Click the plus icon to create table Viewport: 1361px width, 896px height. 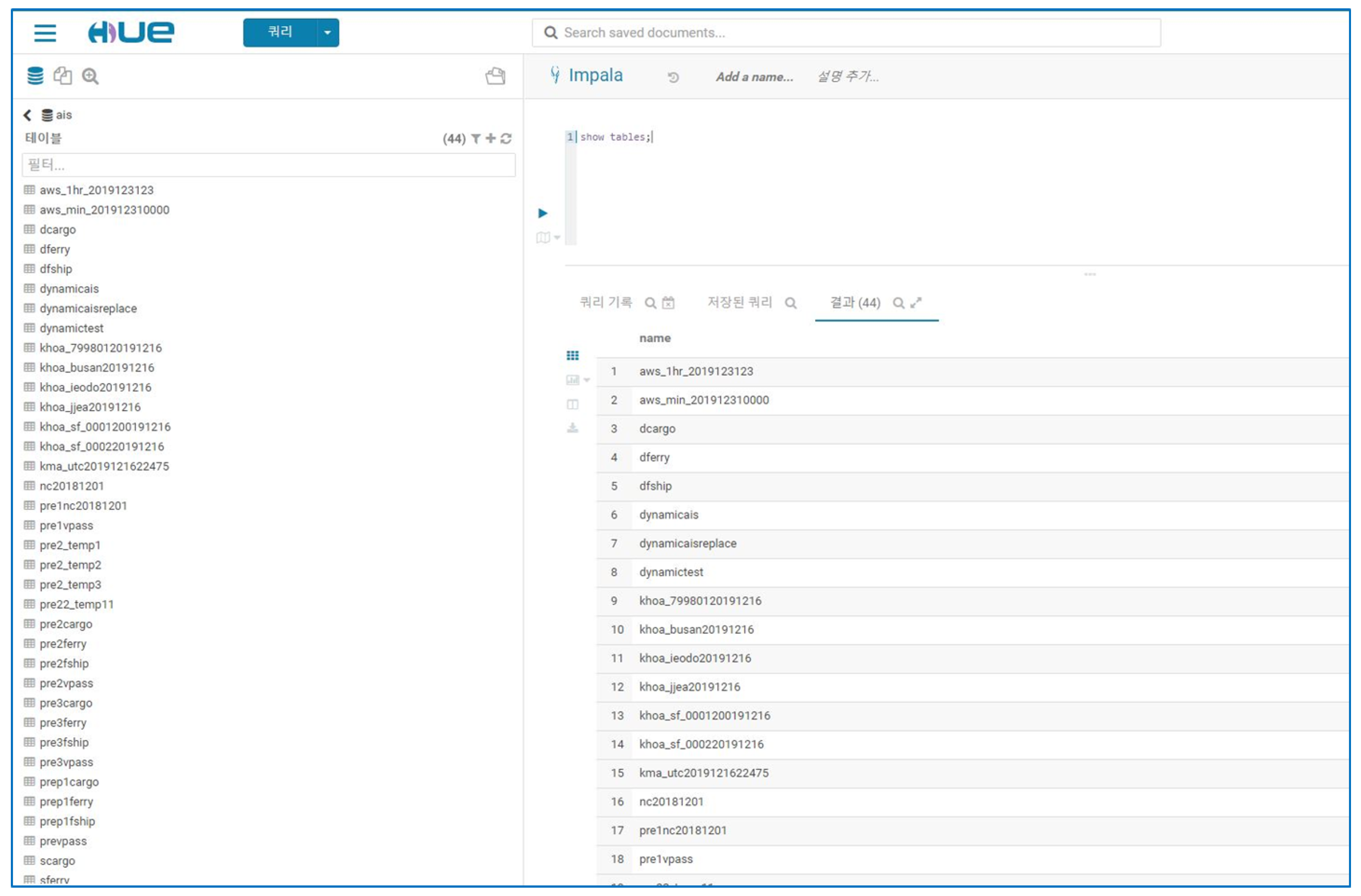point(490,138)
